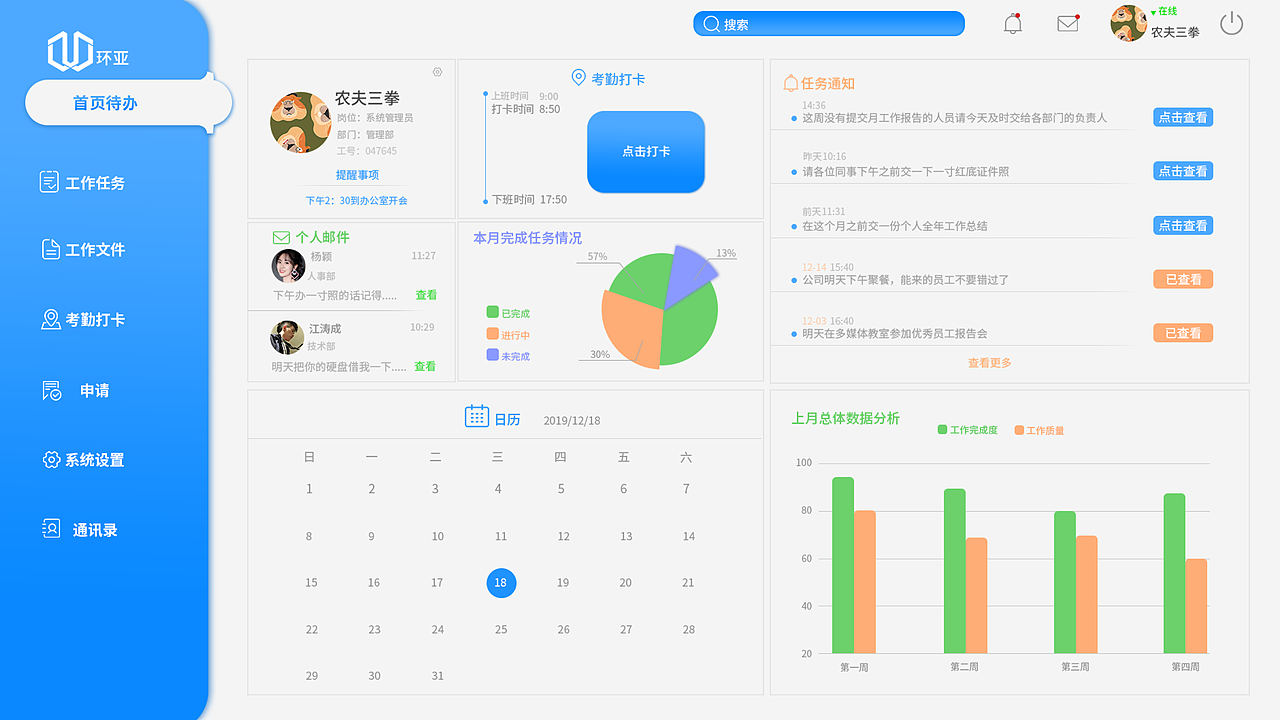Image resolution: width=1280 pixels, height=720 pixels.
Task: Click inside the 搜索 search field
Action: point(828,23)
